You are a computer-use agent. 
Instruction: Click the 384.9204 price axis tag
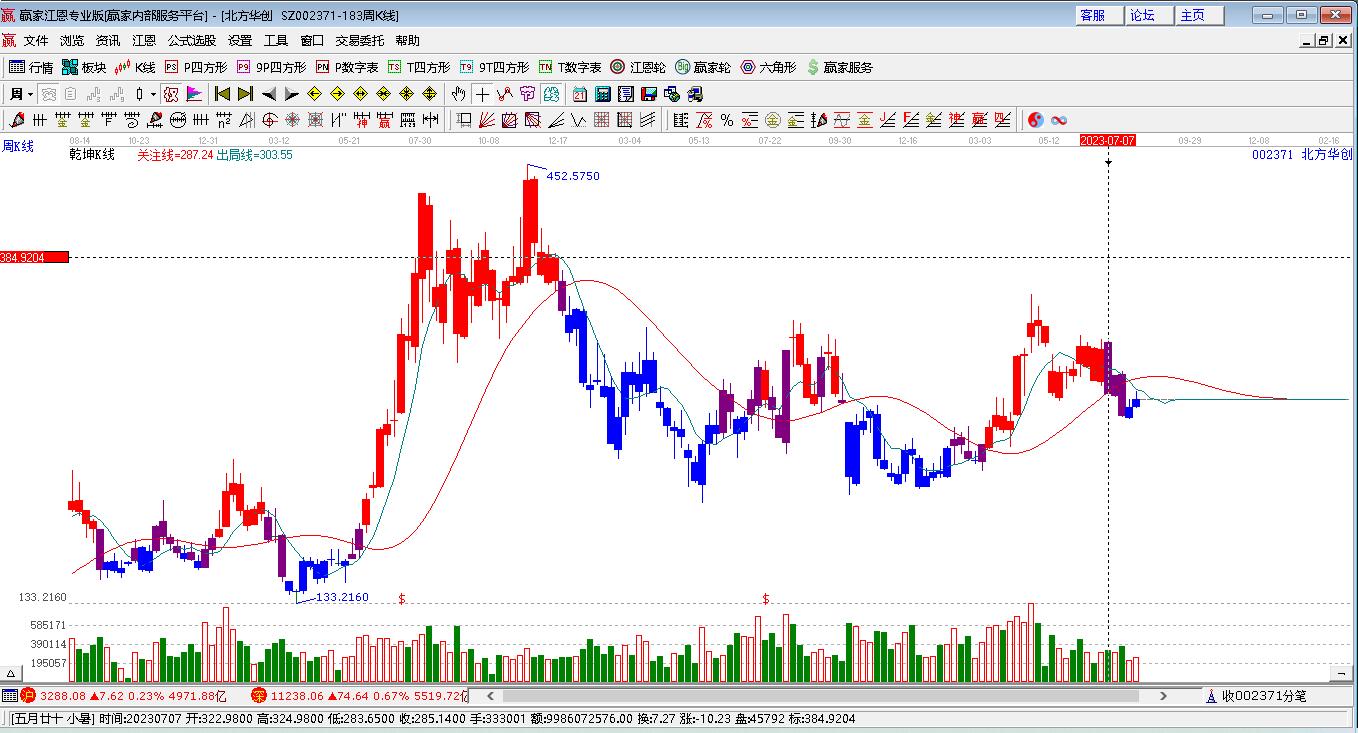click(x=35, y=257)
